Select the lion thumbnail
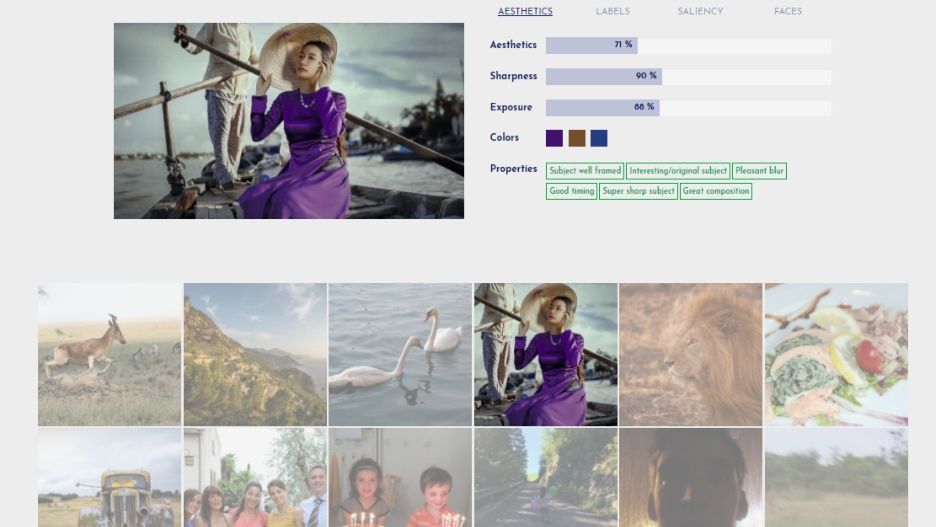936x527 pixels. coord(691,355)
